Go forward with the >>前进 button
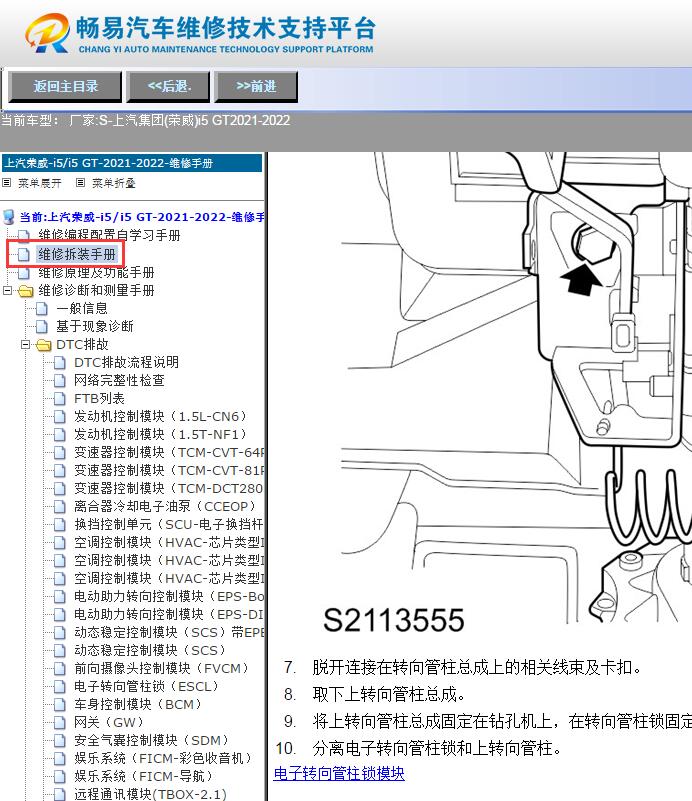Screen dimensions: 692x801 pos(256,86)
